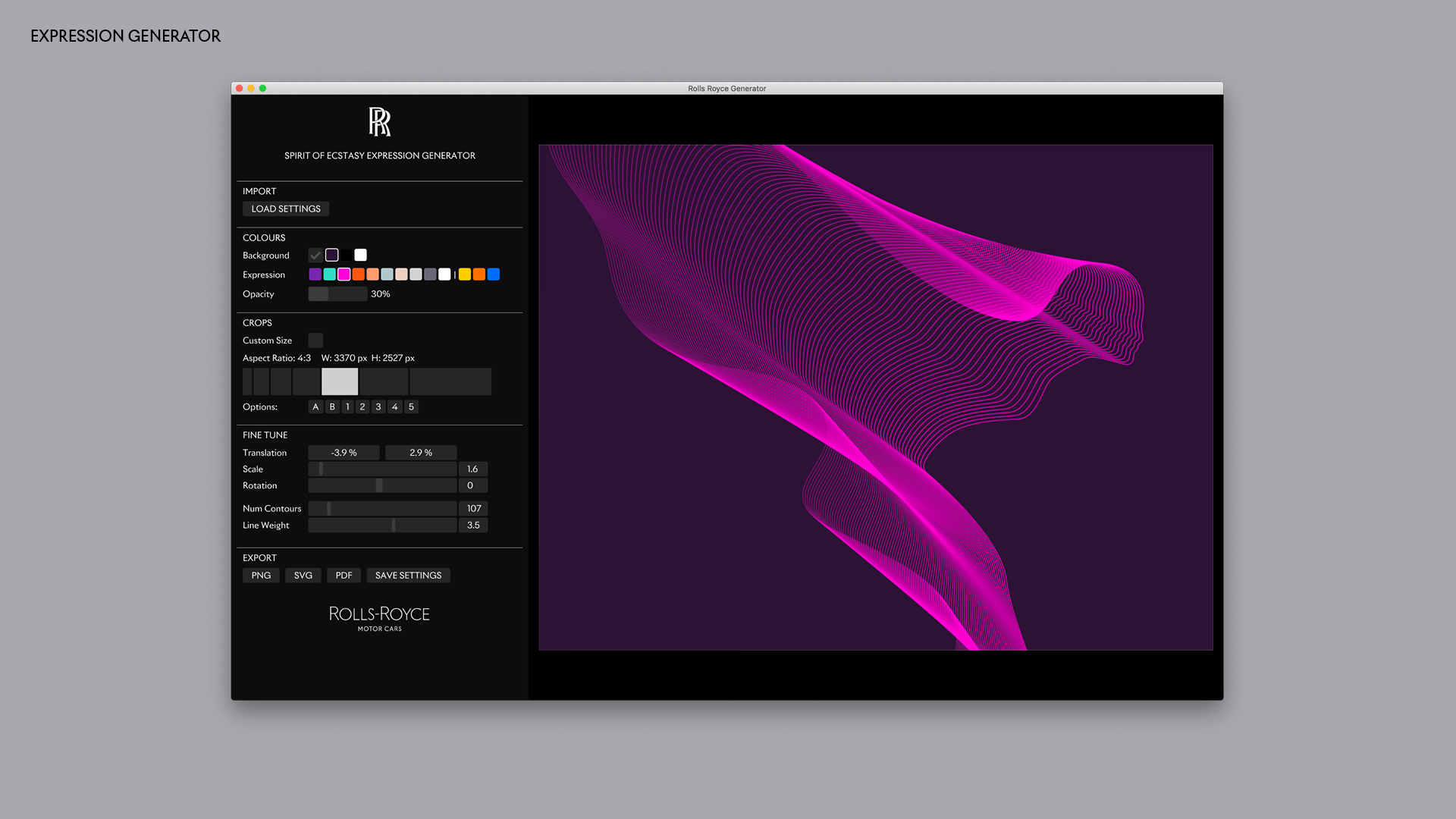Screen dimensions: 1456x819
Task: Choose the blue expression colour swatch
Action: [494, 275]
